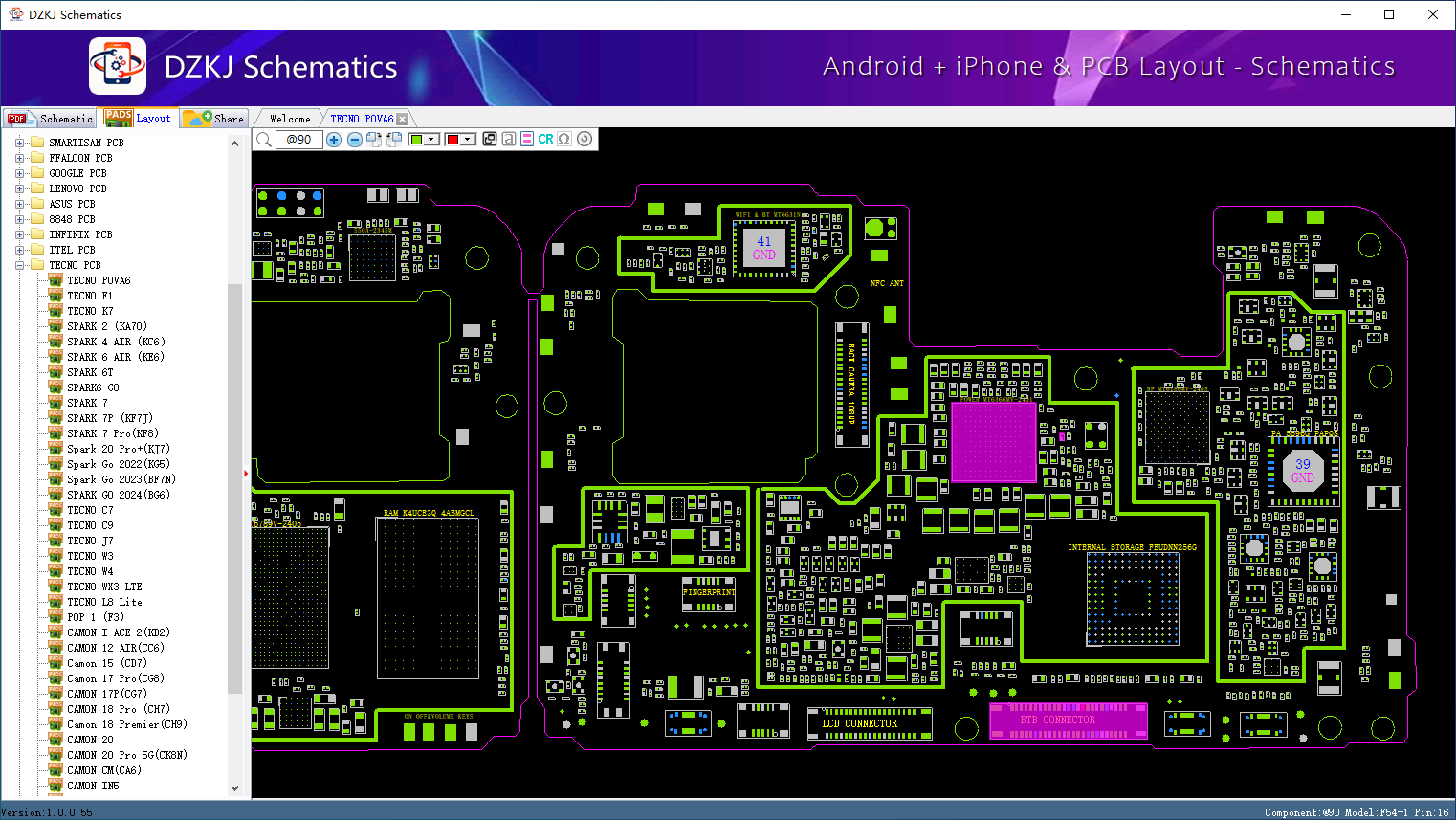This screenshot has height=820, width=1456.
Task: Click the @90 component search field
Action: (299, 140)
